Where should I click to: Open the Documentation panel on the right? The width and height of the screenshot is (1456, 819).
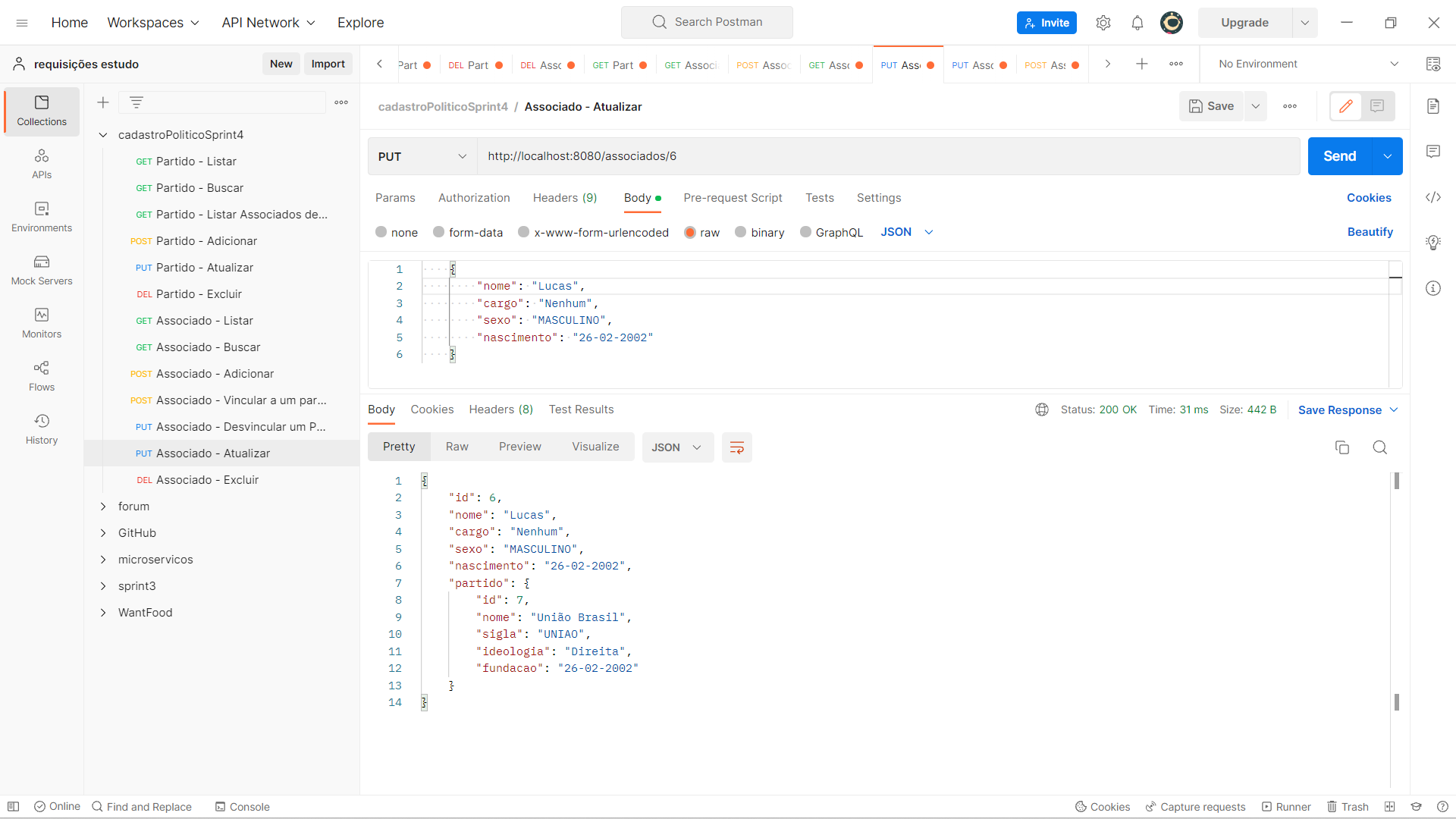pyautogui.click(x=1433, y=106)
